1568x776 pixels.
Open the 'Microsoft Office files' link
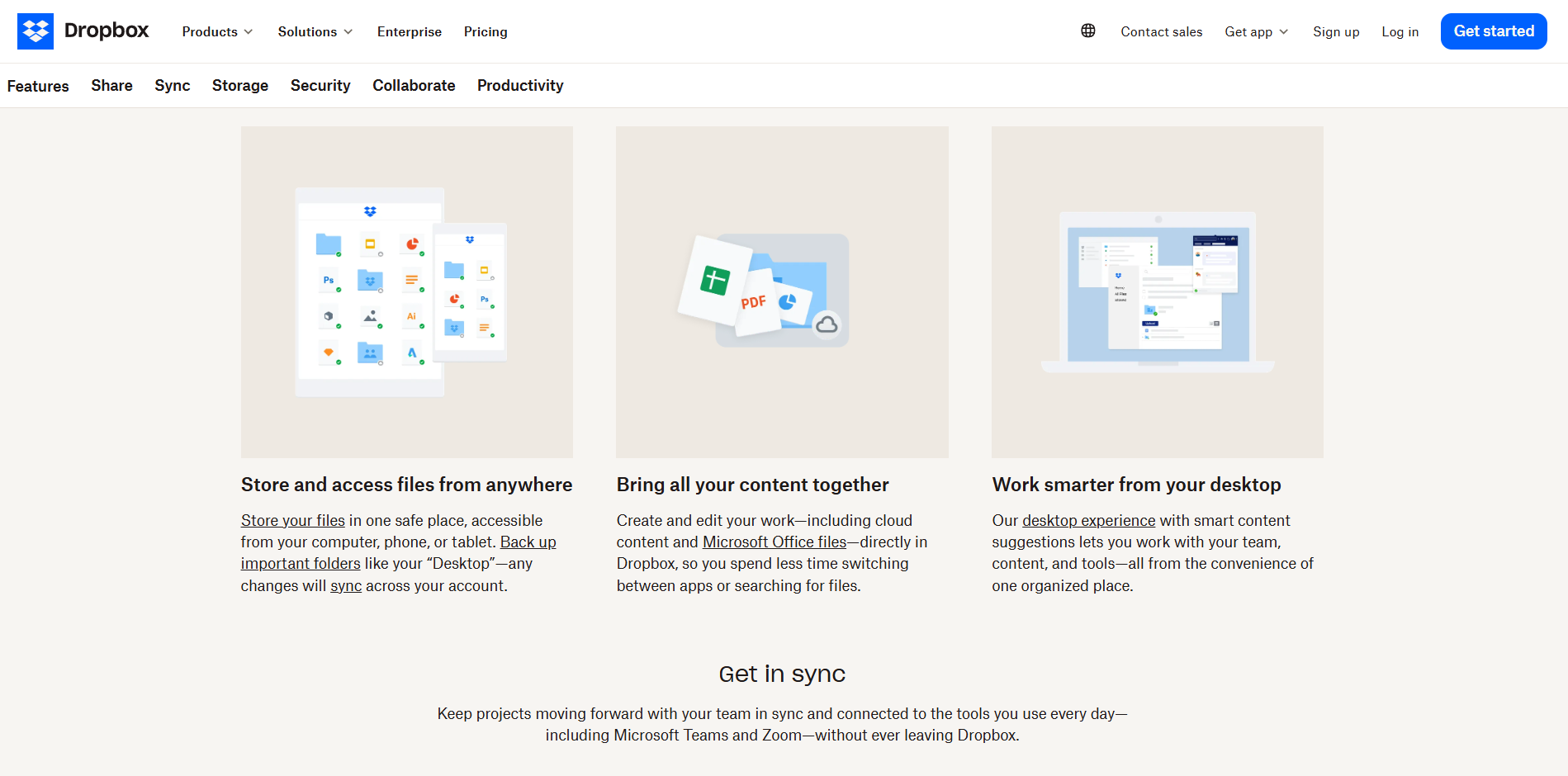tap(775, 542)
